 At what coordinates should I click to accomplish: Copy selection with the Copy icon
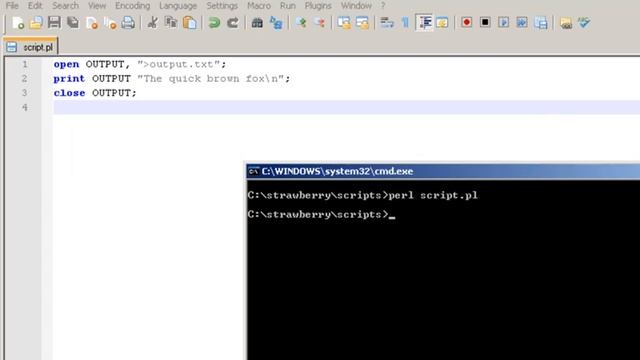[x=171, y=22]
